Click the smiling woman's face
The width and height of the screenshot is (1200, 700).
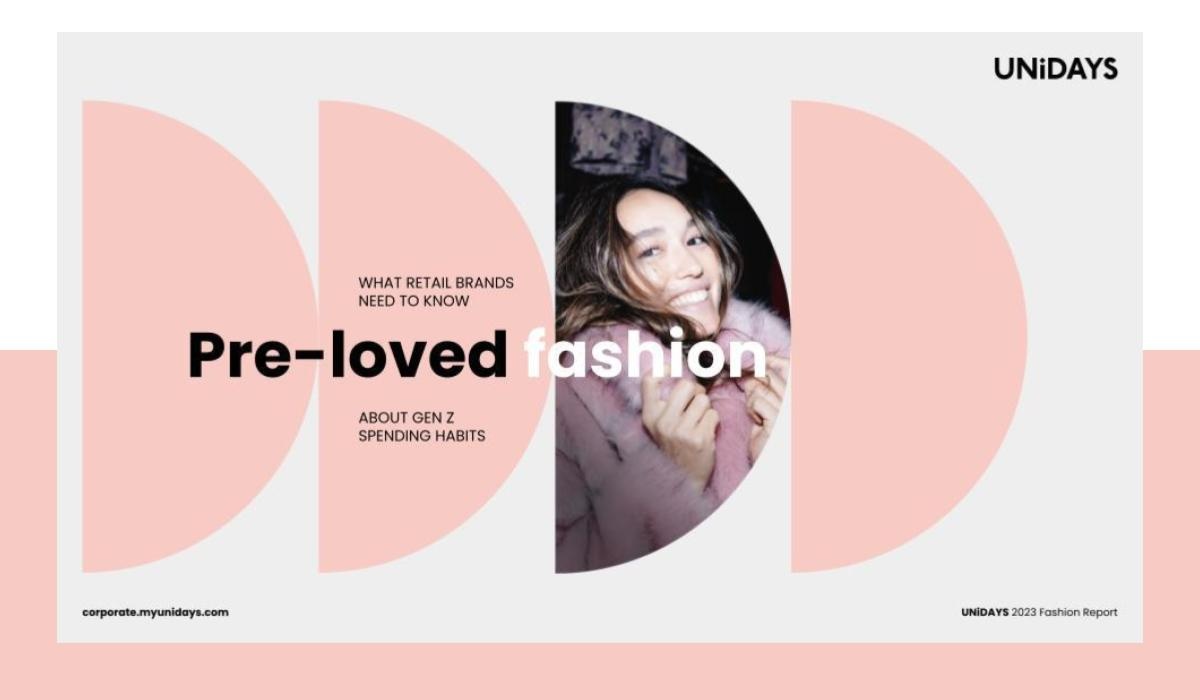point(668,258)
